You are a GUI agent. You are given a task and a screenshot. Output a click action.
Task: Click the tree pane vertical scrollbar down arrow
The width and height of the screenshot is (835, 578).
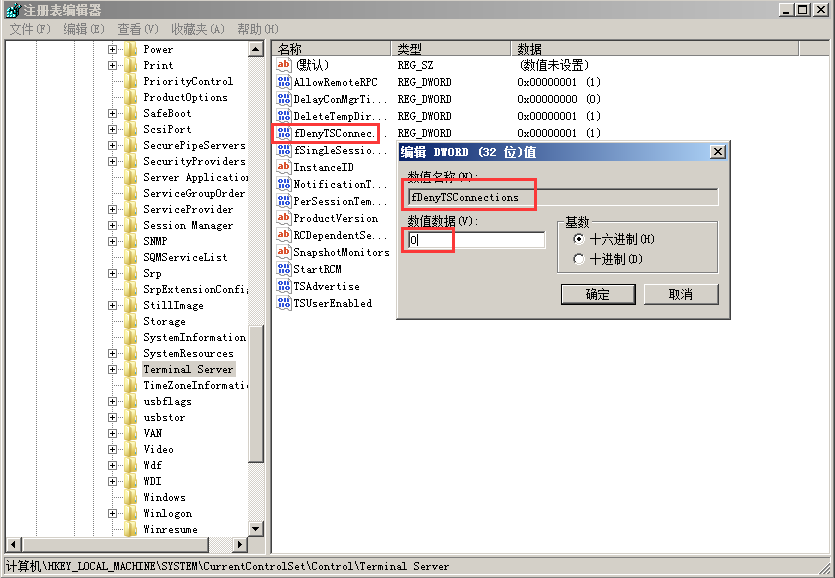[x=255, y=529]
